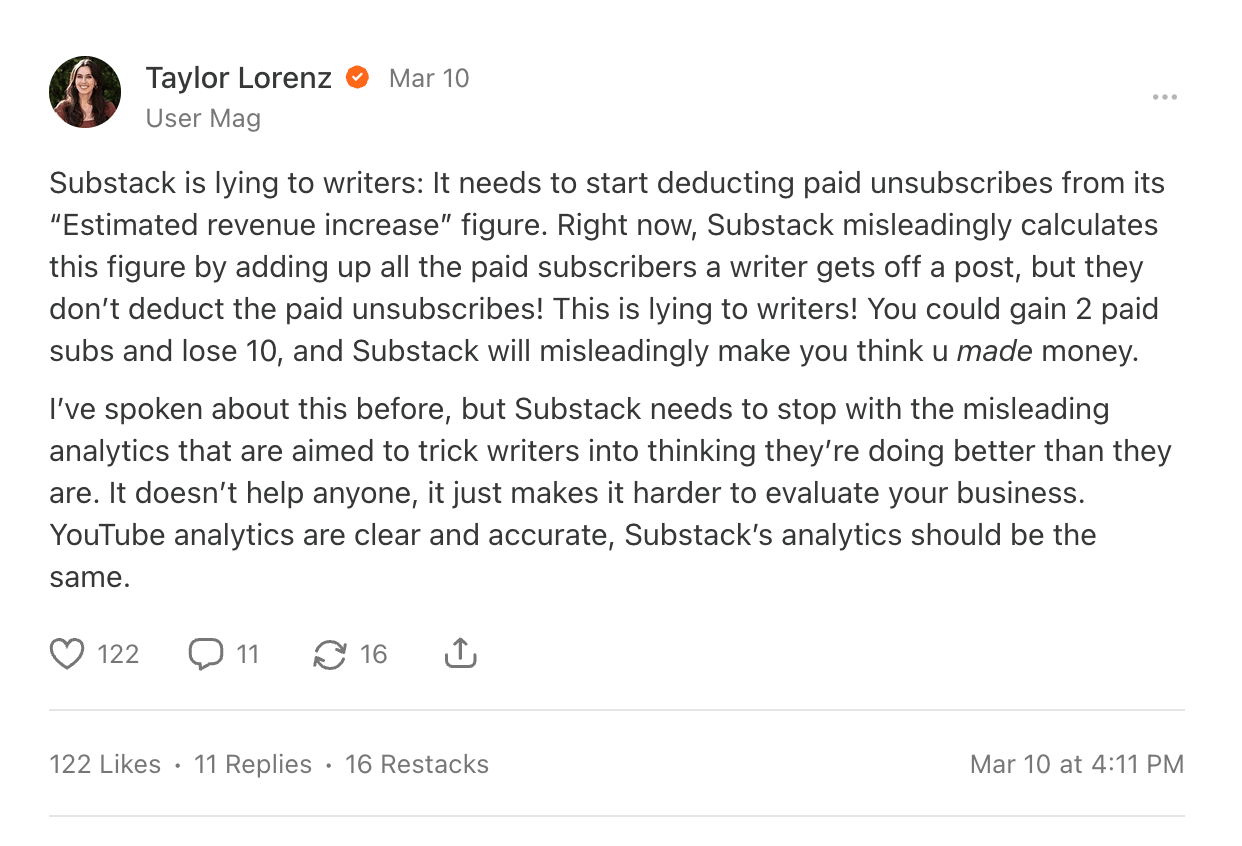Viewport: 1242px width, 846px height.
Task: Click the share upload icon
Action: pos(459,654)
